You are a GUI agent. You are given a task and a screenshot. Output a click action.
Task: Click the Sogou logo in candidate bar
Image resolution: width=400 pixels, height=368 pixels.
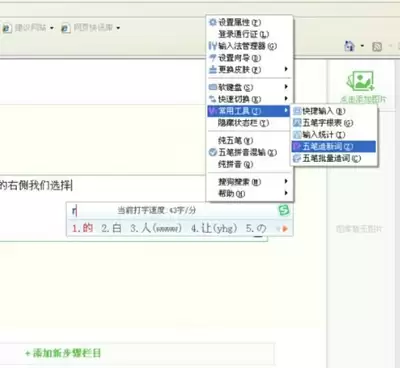(284, 210)
